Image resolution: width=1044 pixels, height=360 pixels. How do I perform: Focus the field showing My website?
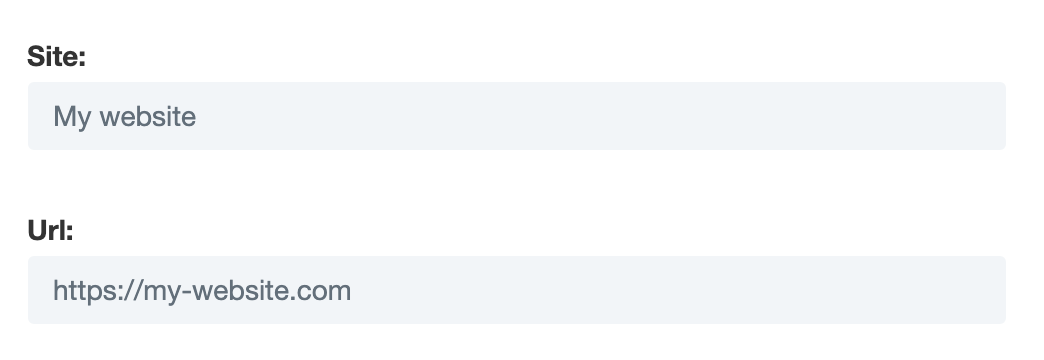point(517,116)
